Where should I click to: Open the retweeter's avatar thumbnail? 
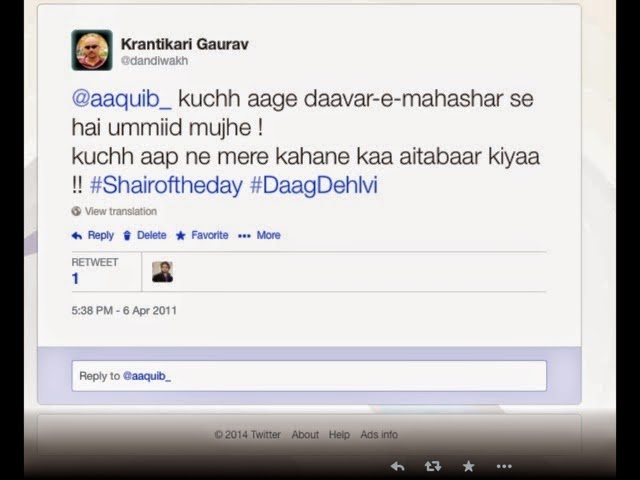(162, 272)
